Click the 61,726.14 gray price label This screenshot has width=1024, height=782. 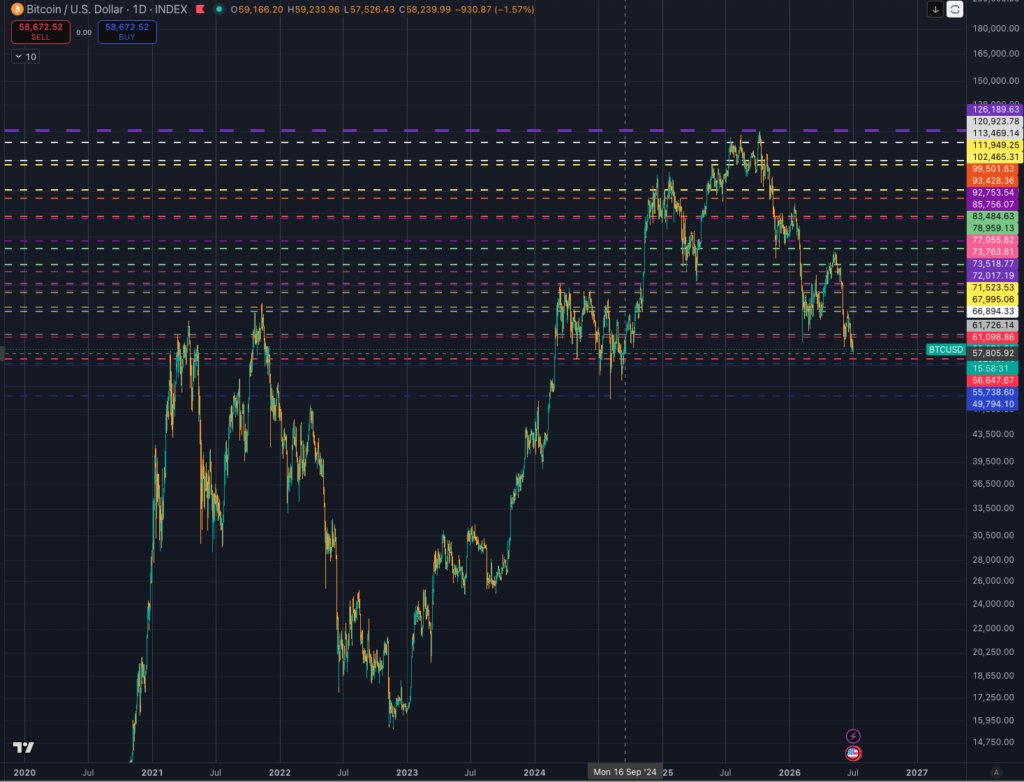point(995,325)
